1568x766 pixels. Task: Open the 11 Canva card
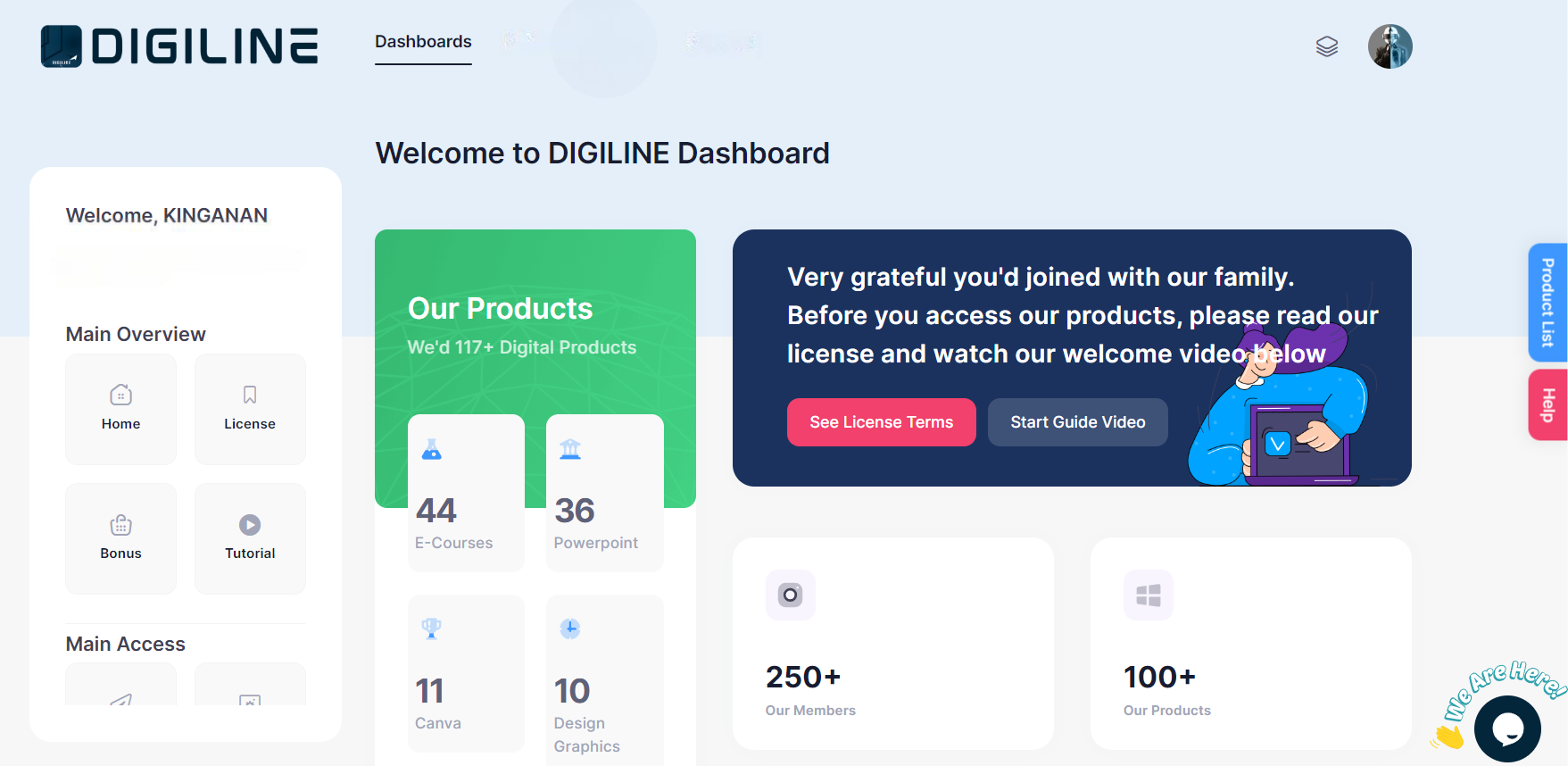466,674
